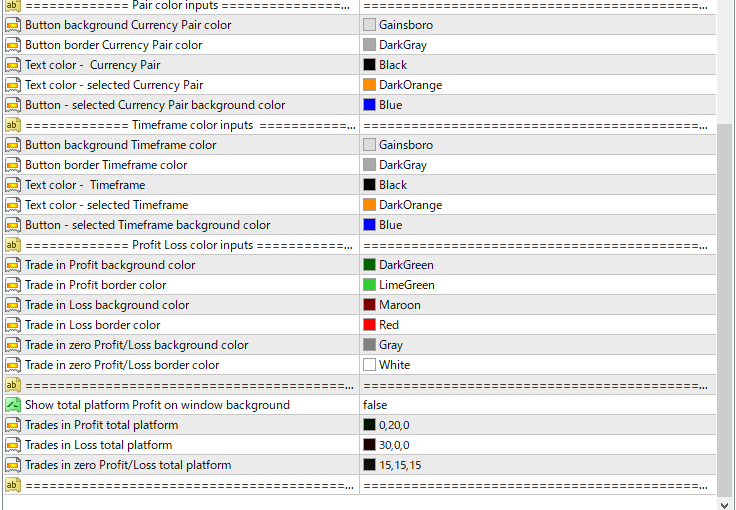Pick Blue swatch for selected Currency Pair background

369,105
